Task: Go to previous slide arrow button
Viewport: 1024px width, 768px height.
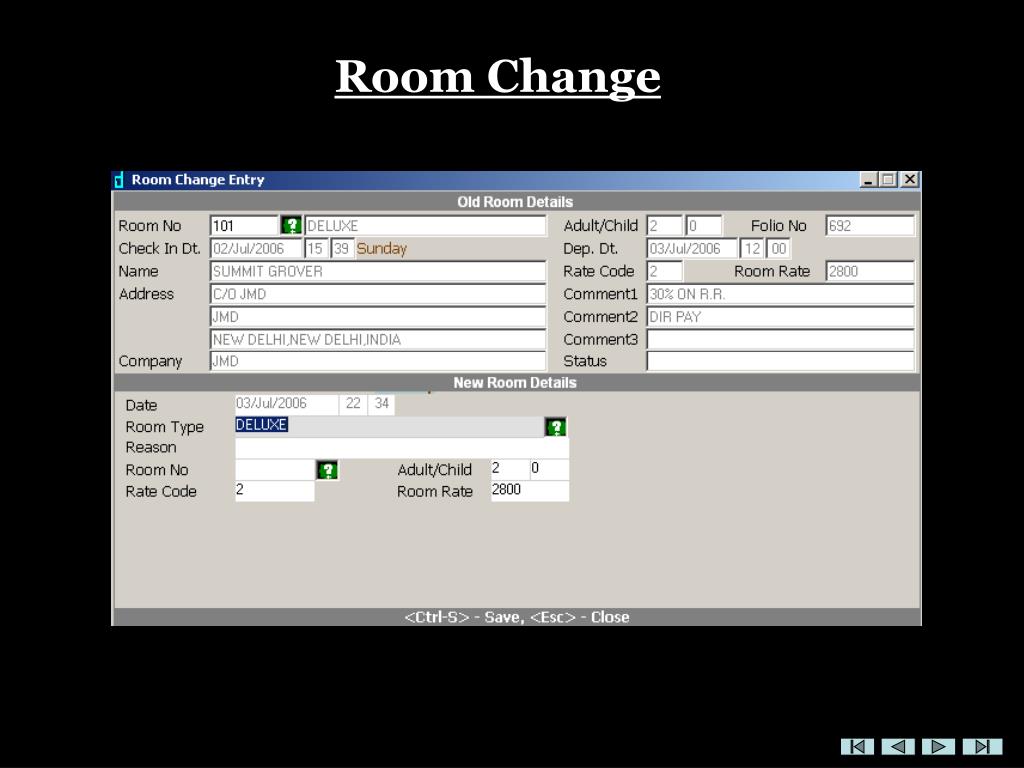Action: (x=898, y=746)
